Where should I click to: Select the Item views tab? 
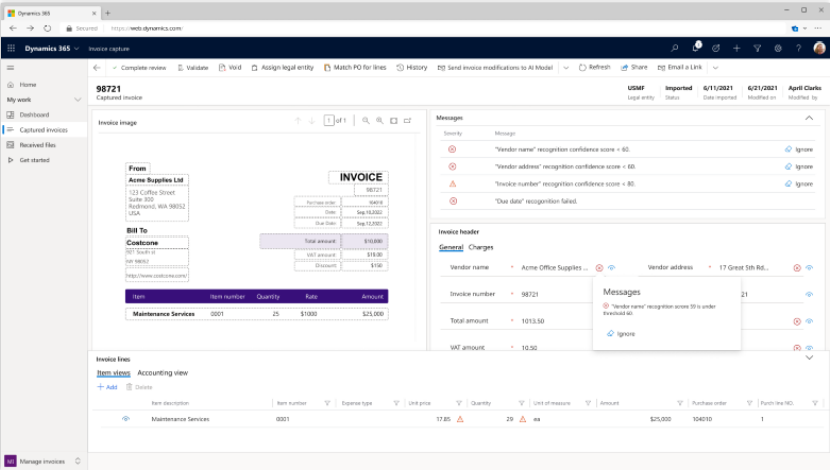[x=113, y=373]
